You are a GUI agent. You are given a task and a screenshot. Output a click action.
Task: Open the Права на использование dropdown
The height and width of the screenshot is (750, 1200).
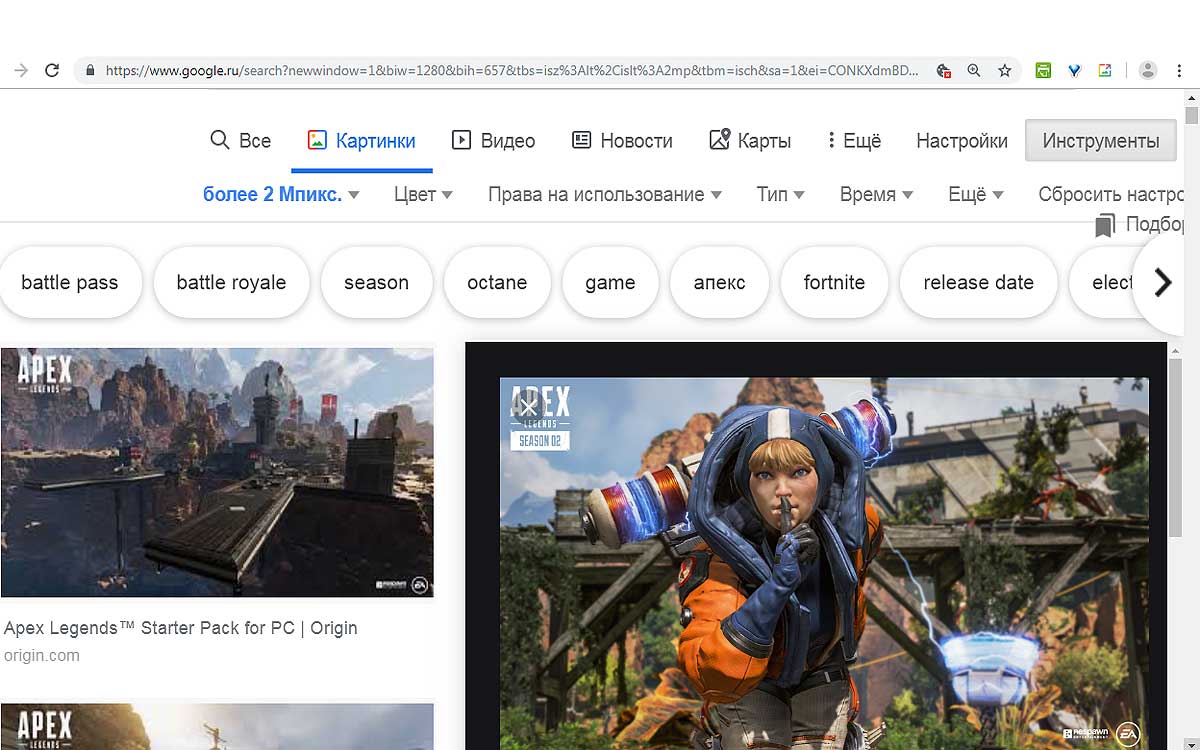click(605, 195)
